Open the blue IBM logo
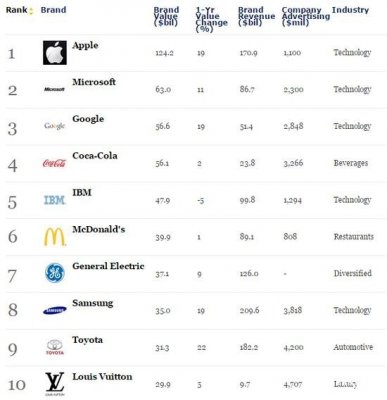The image size is (387, 400). click(x=55, y=200)
